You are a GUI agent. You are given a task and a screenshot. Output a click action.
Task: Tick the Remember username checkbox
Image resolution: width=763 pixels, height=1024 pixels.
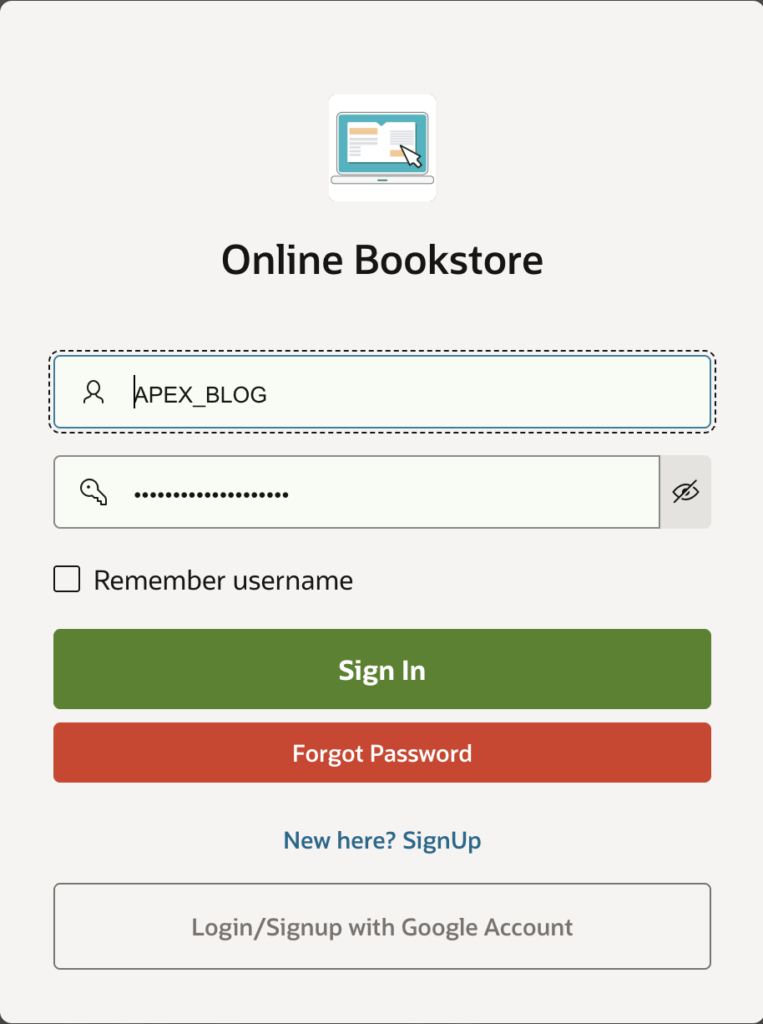click(67, 579)
